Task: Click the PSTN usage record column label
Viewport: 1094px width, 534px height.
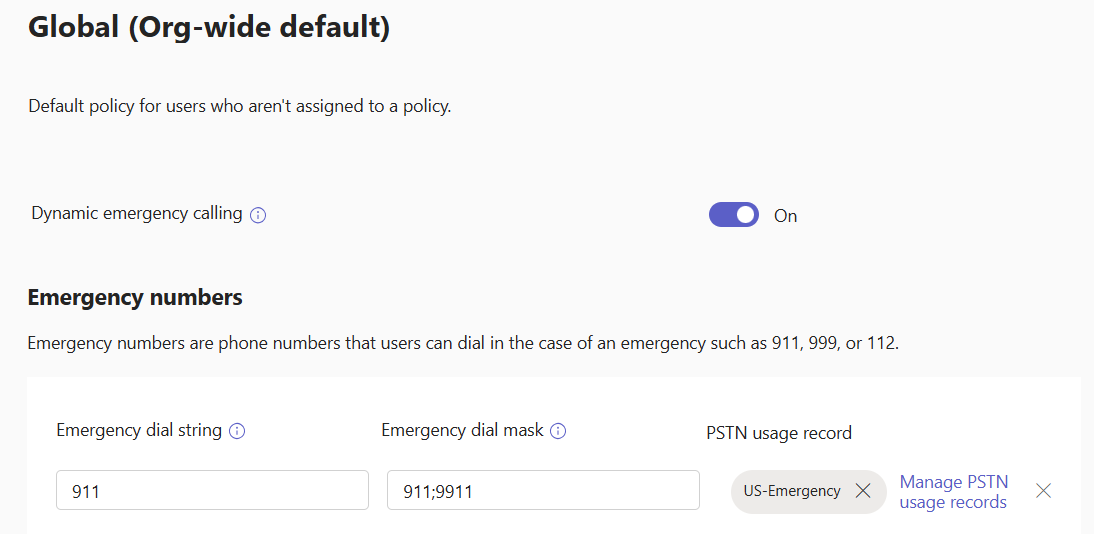Action: click(779, 433)
